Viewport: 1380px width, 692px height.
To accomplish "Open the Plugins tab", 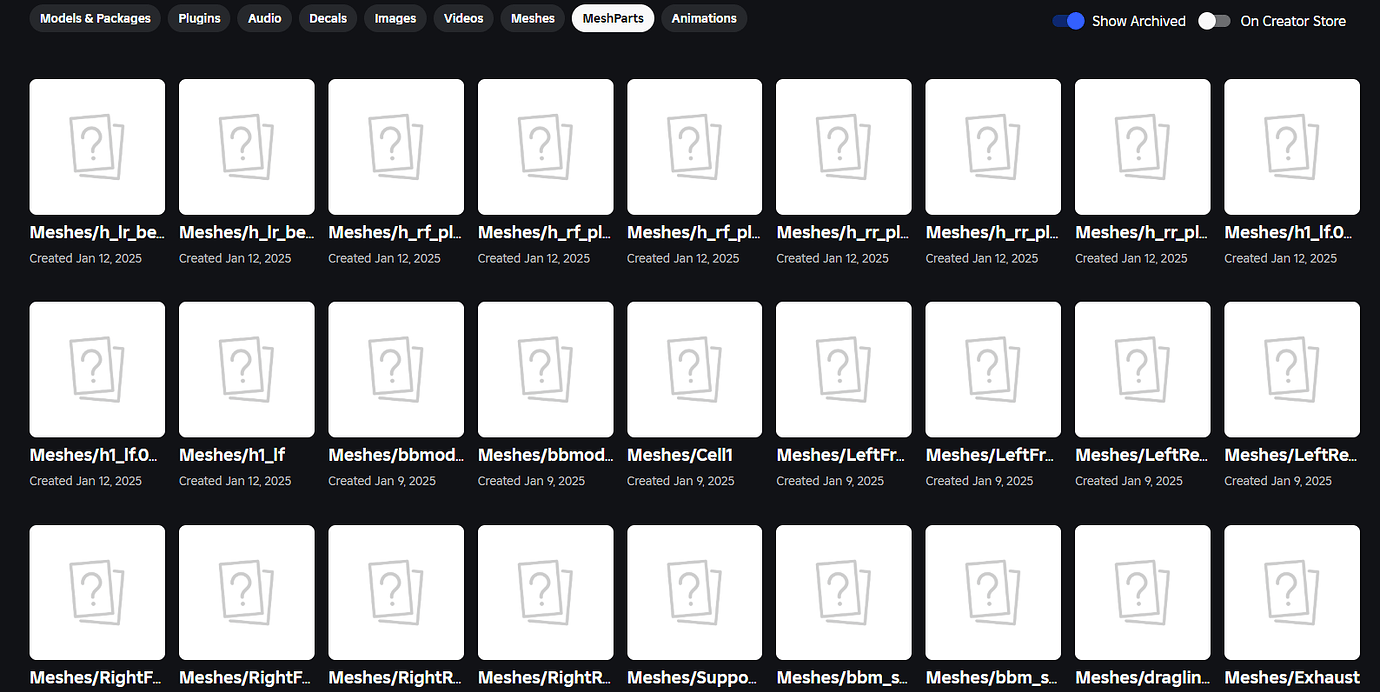I will pyautogui.click(x=199, y=18).
